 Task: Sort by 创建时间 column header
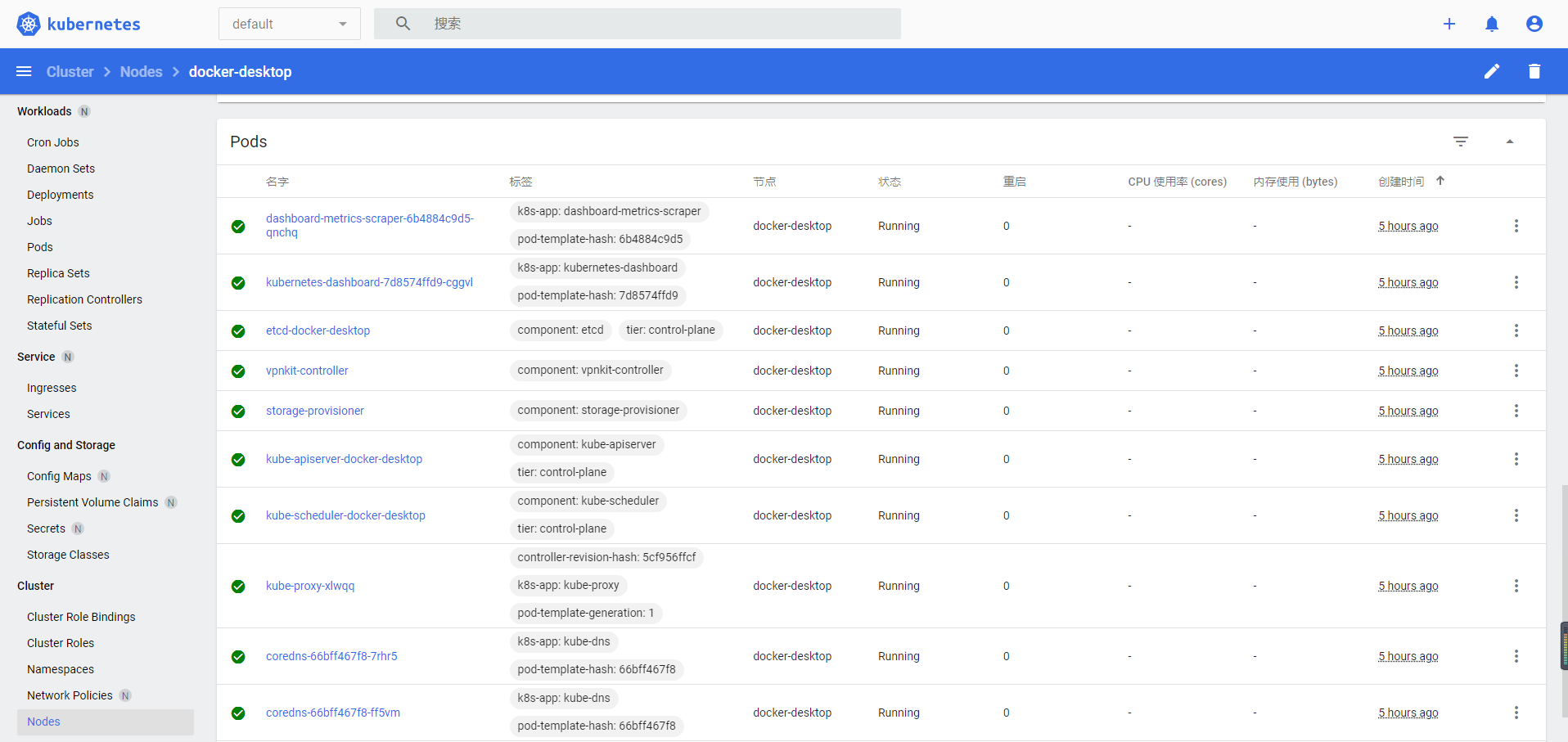1401,182
